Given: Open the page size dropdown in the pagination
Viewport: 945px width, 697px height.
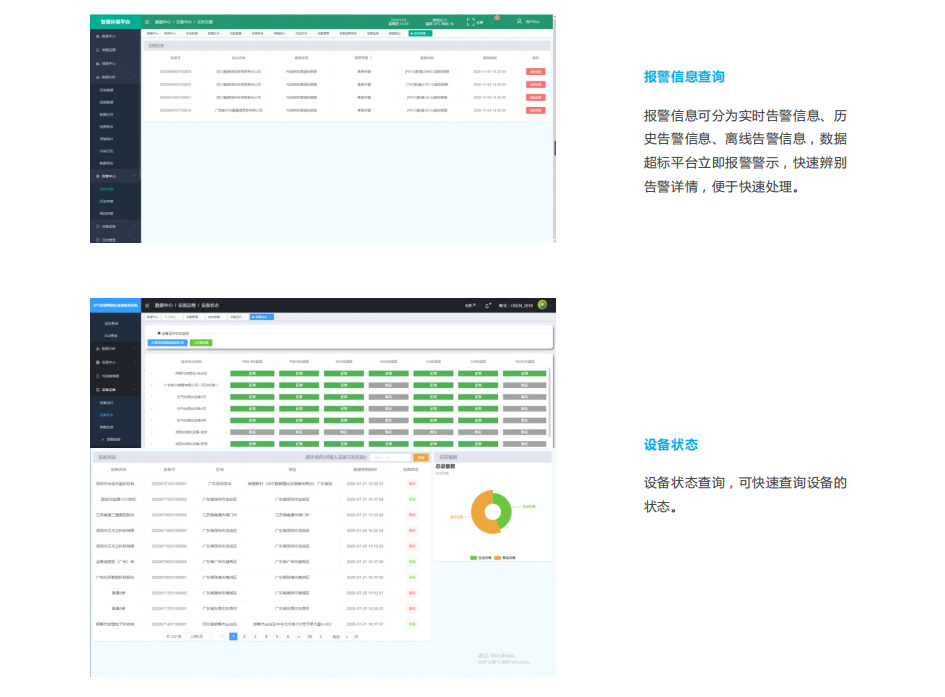Looking at the screenshot, I should [199, 636].
